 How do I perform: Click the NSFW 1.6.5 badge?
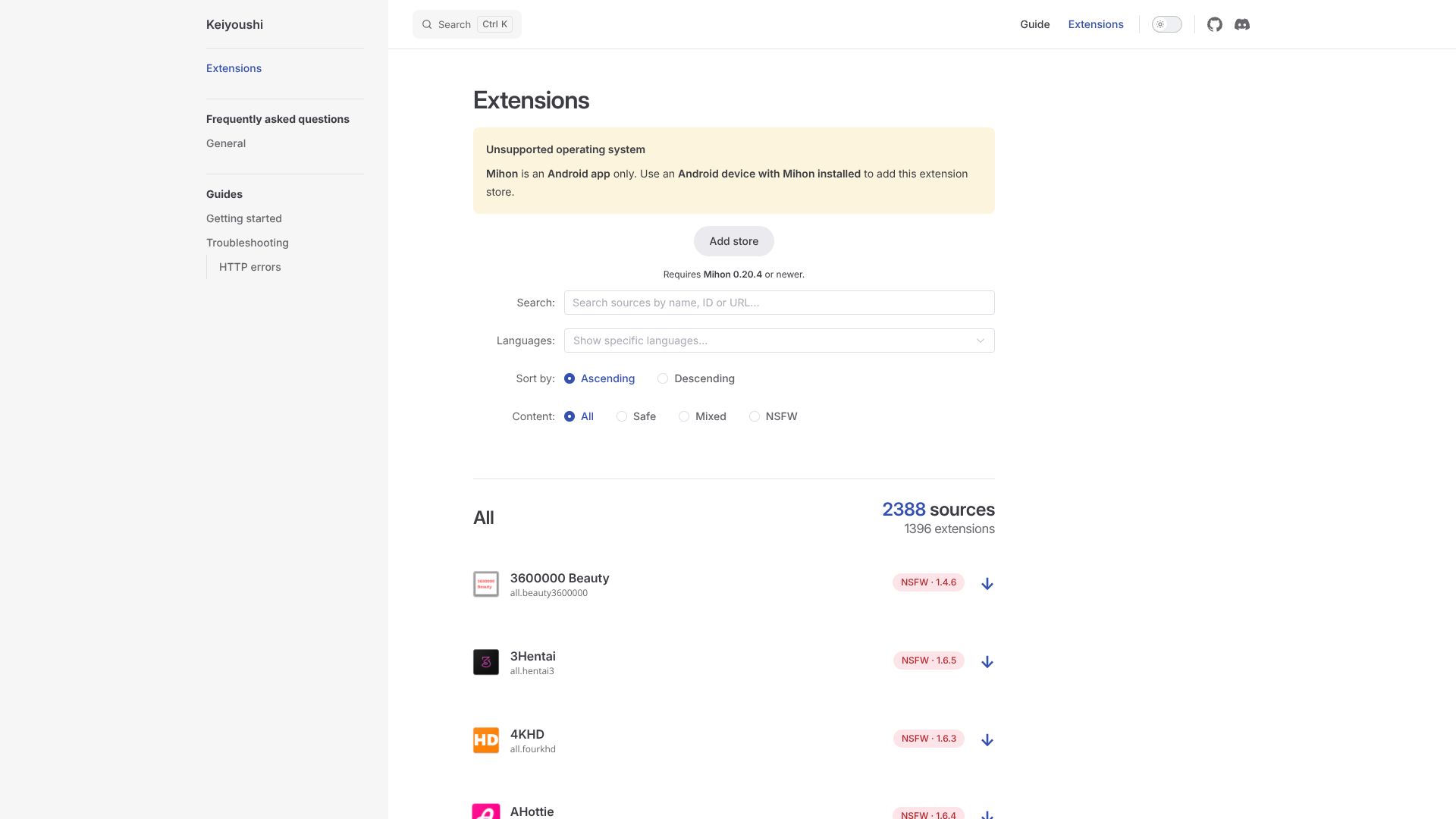[928, 661]
